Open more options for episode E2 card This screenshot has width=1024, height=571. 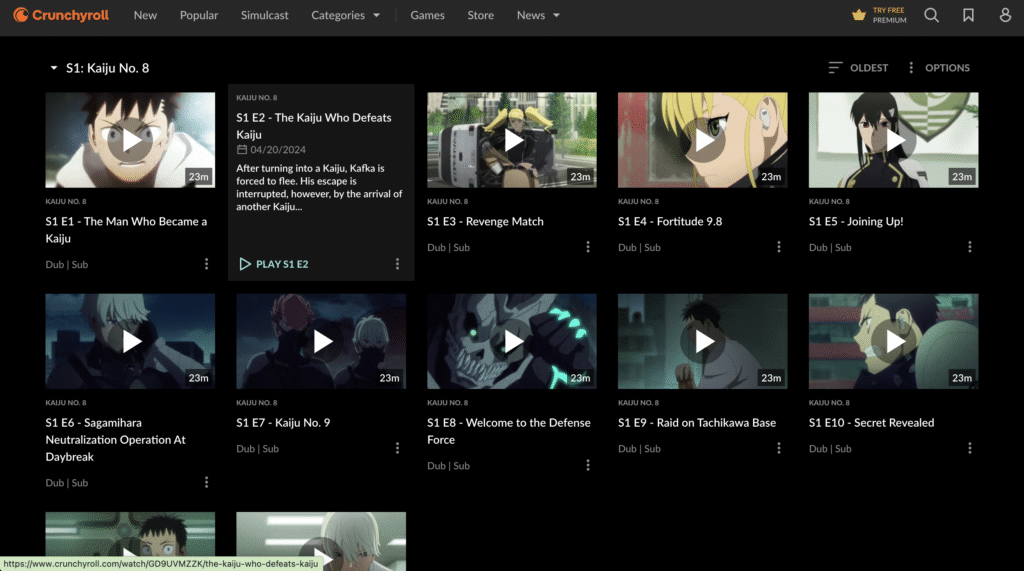pyautogui.click(x=397, y=264)
